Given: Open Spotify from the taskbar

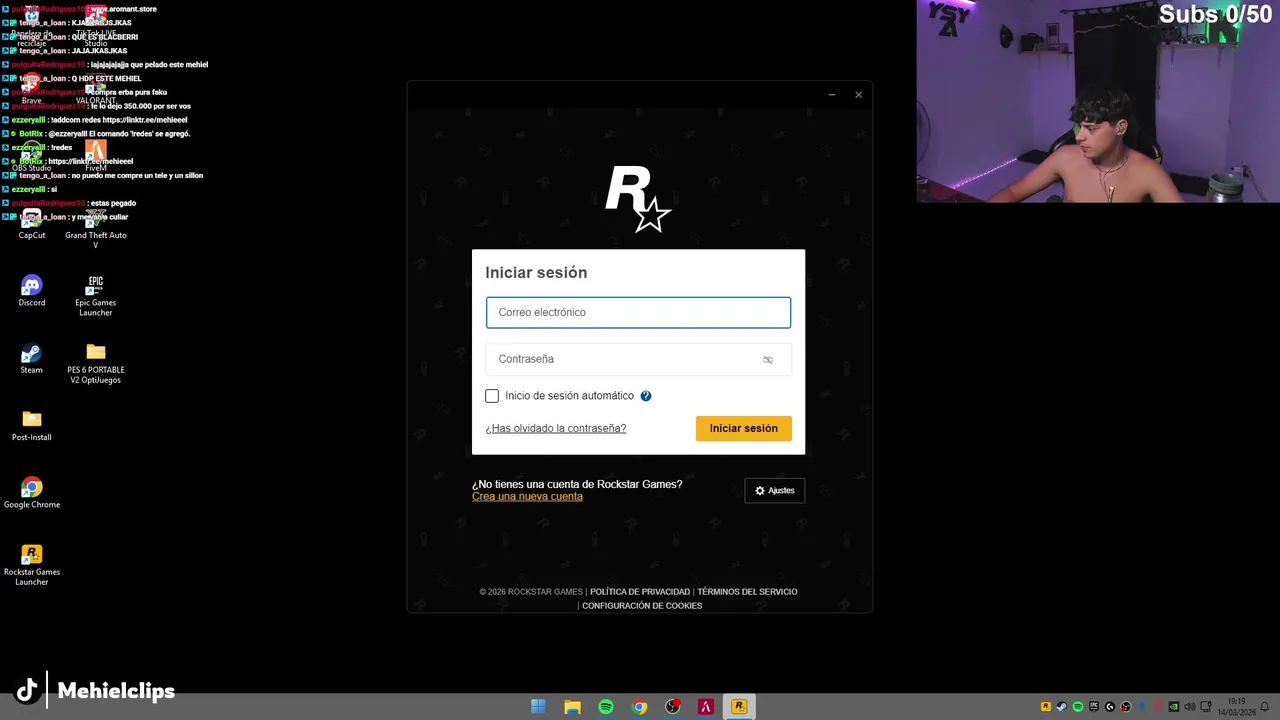Looking at the screenshot, I should click(x=606, y=707).
